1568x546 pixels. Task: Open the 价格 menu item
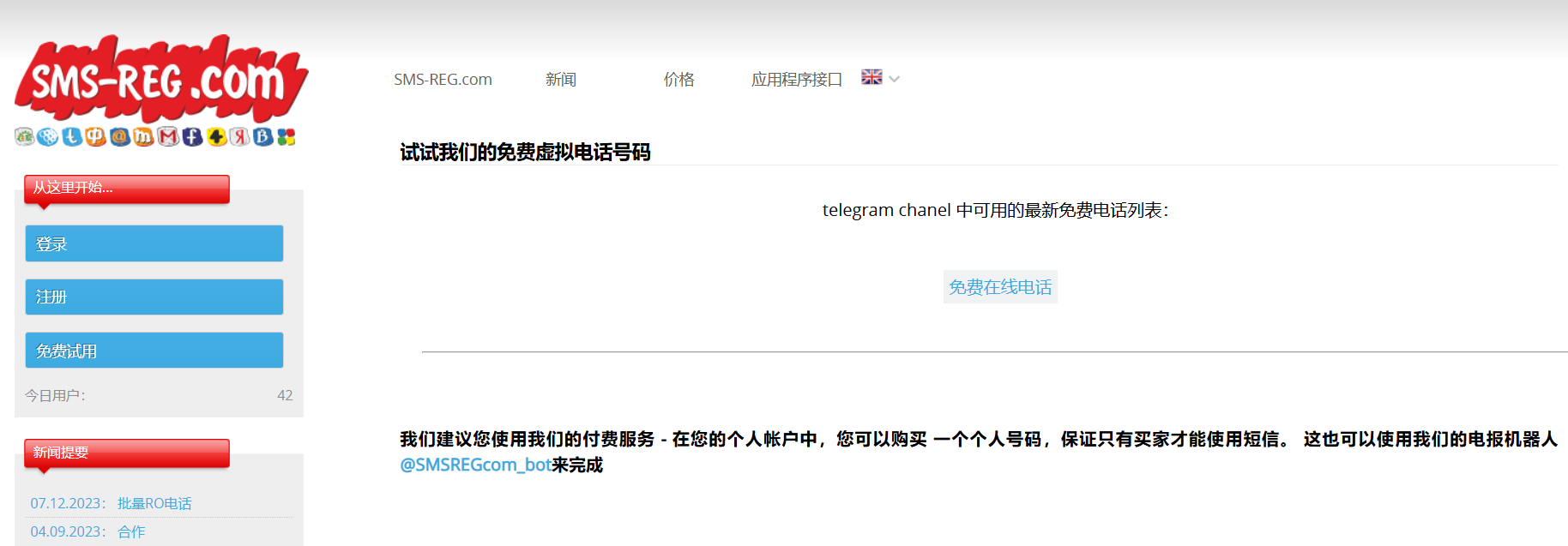pos(678,80)
